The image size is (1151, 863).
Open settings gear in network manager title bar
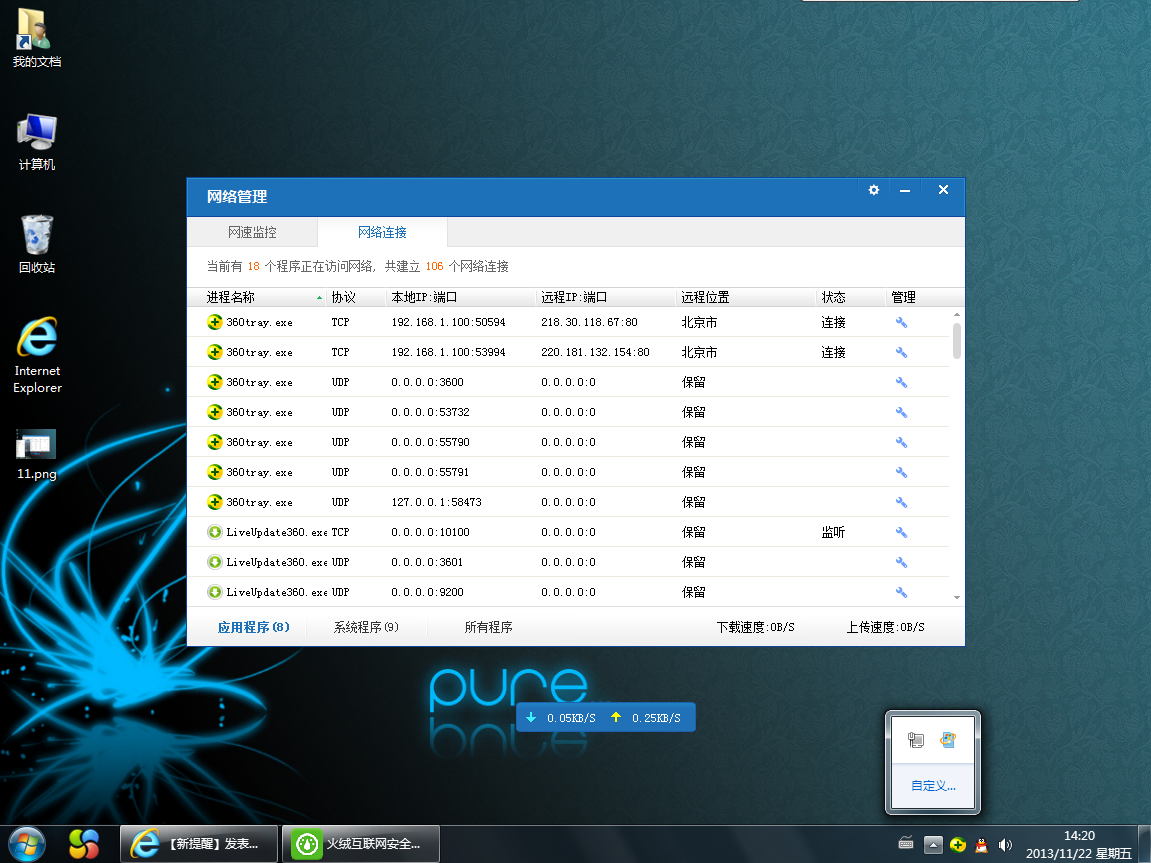(873, 190)
